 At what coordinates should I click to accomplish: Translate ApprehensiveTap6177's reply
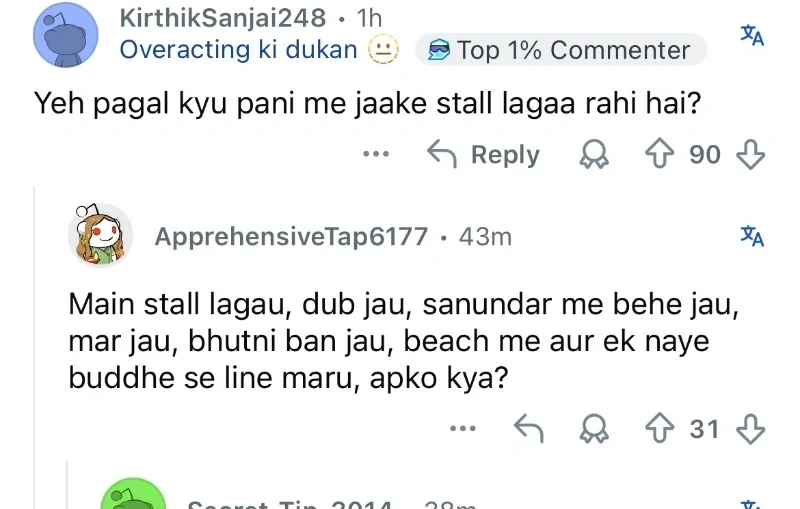(x=752, y=237)
